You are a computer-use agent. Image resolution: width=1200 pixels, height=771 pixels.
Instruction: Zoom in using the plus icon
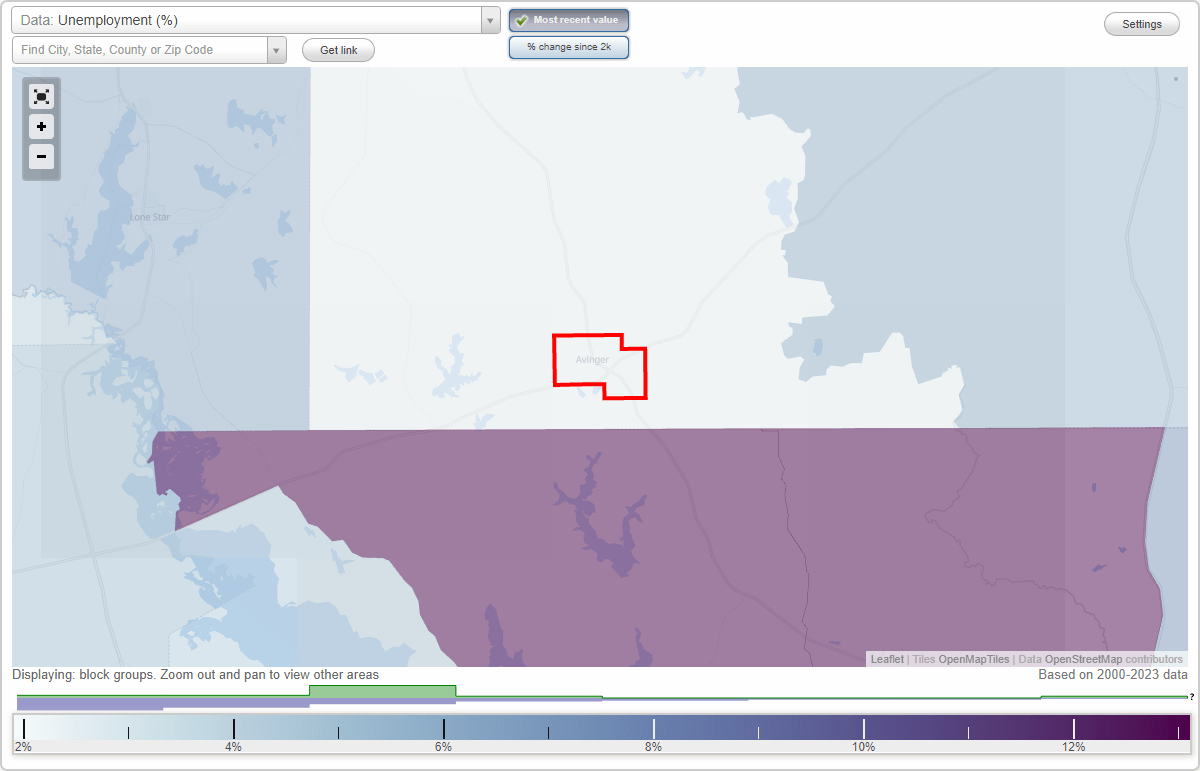click(x=41, y=127)
